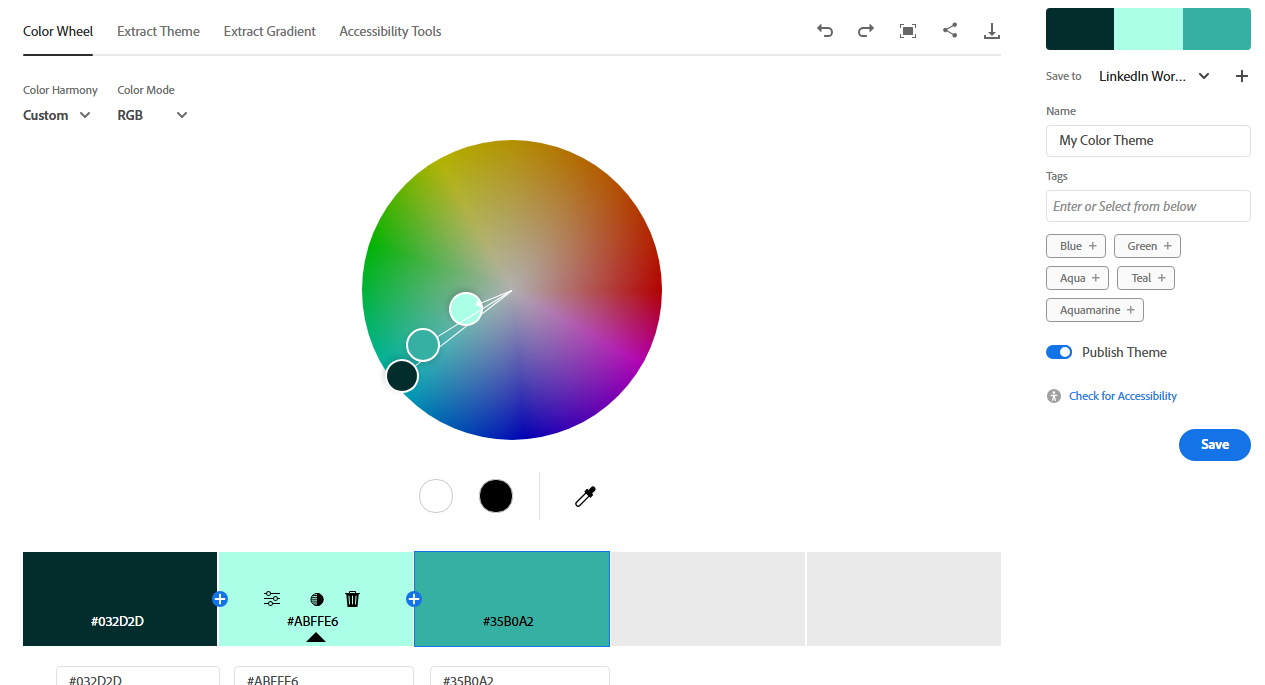Add the Teal tag
Viewport: 1265px width, 685px height.
[x=1146, y=278]
